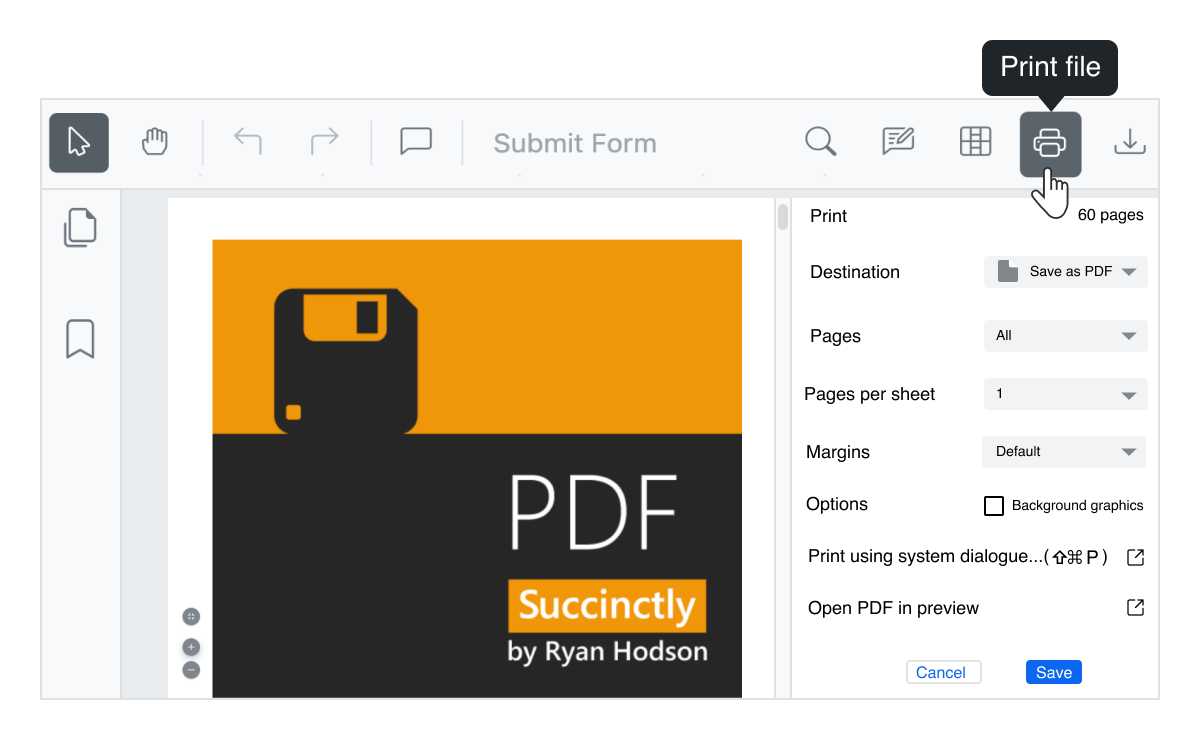Activate the hand pan tool
The image size is (1200, 740).
point(154,142)
